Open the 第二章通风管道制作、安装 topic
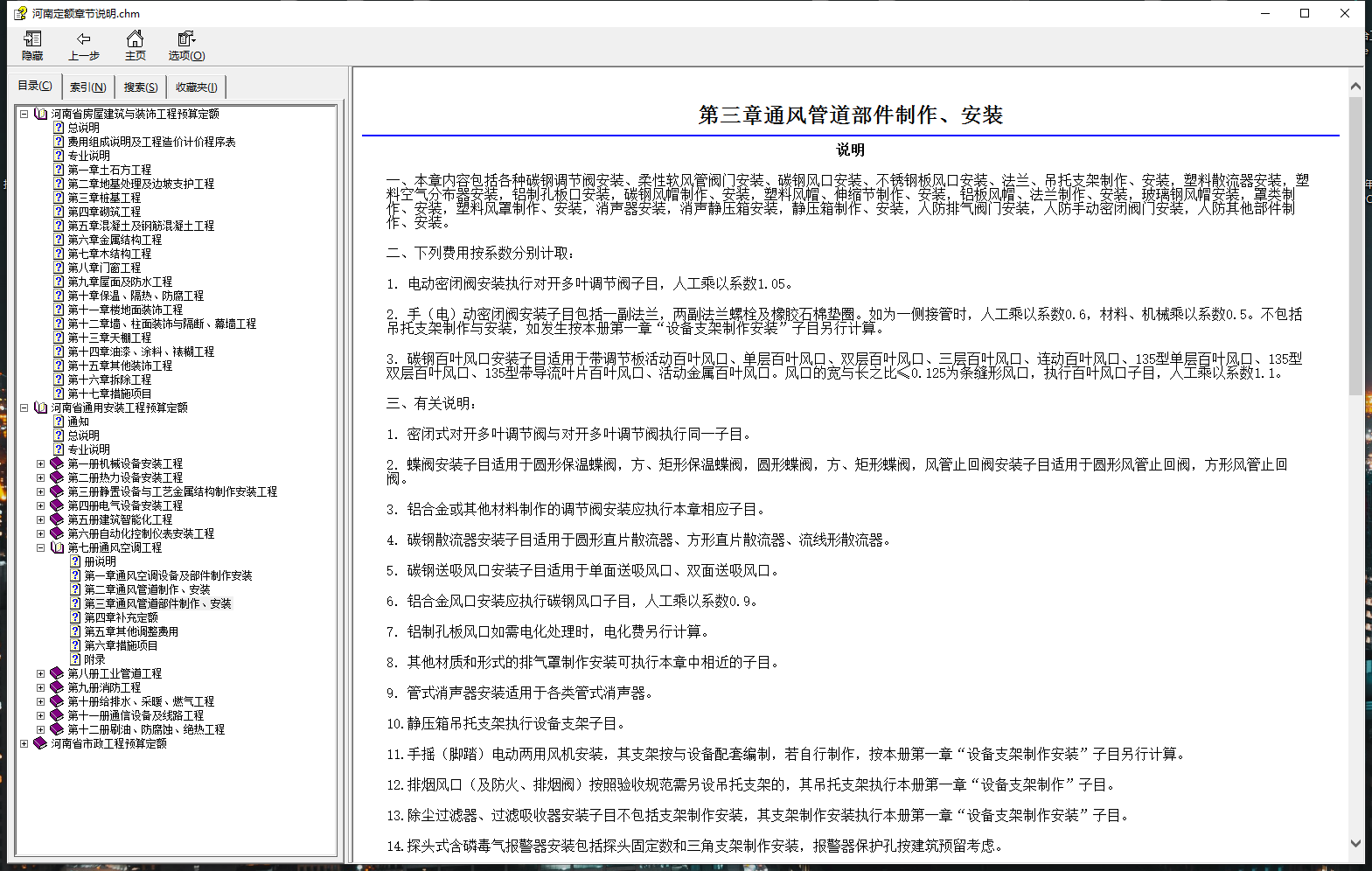This screenshot has height=871, width=1372. click(x=147, y=589)
